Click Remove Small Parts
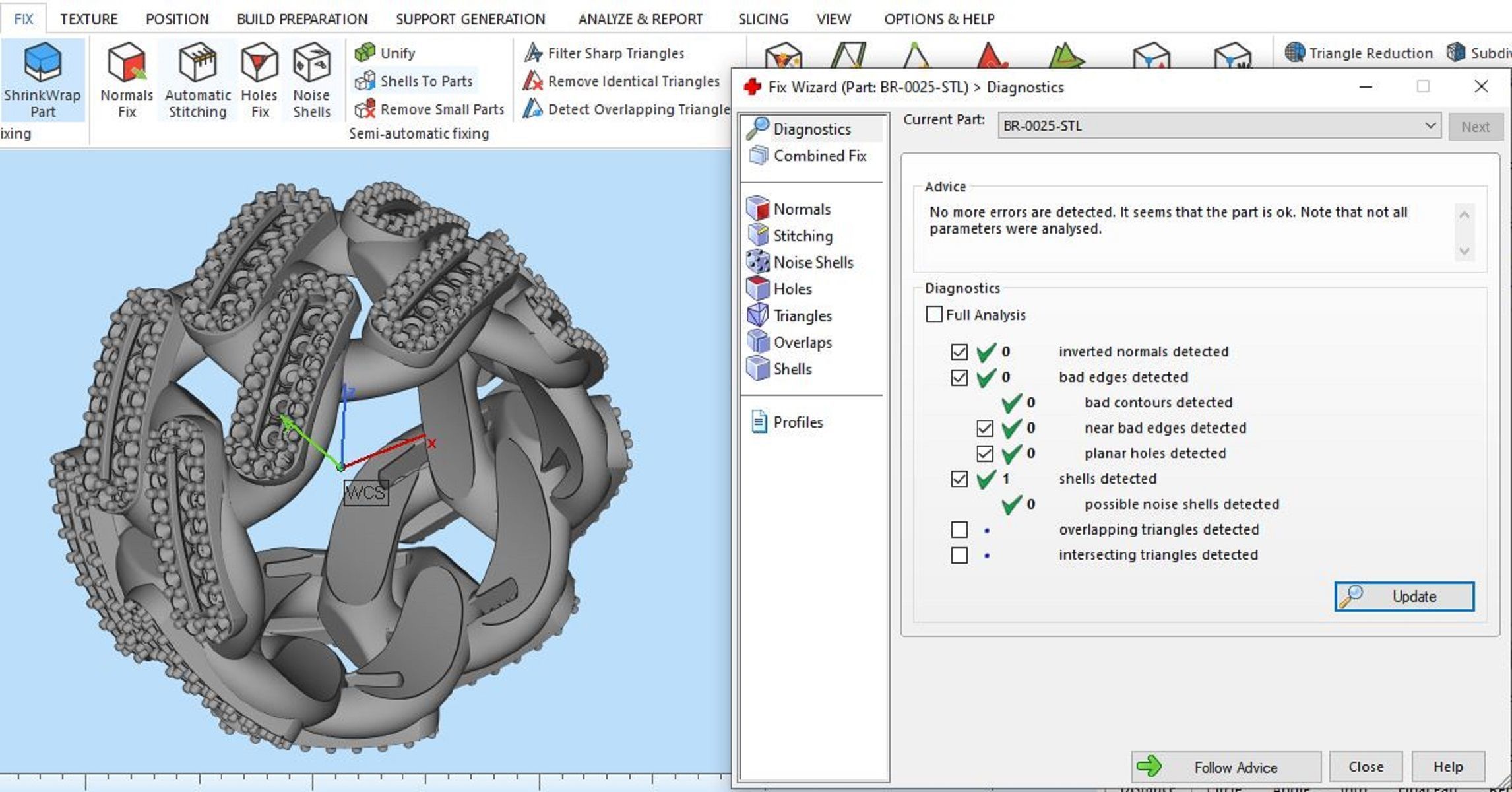This screenshot has width=1512, height=792. pyautogui.click(x=430, y=109)
